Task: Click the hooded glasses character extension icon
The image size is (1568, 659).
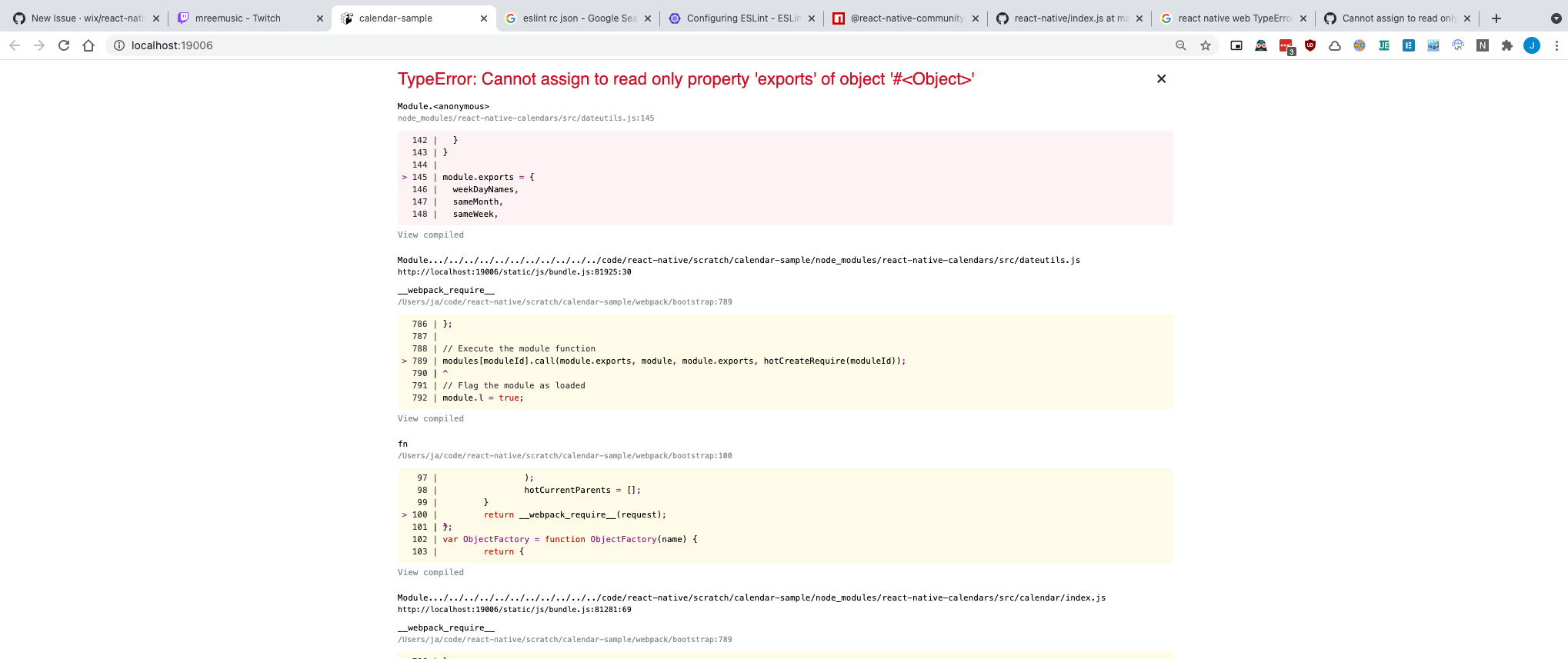Action: coord(1261,45)
